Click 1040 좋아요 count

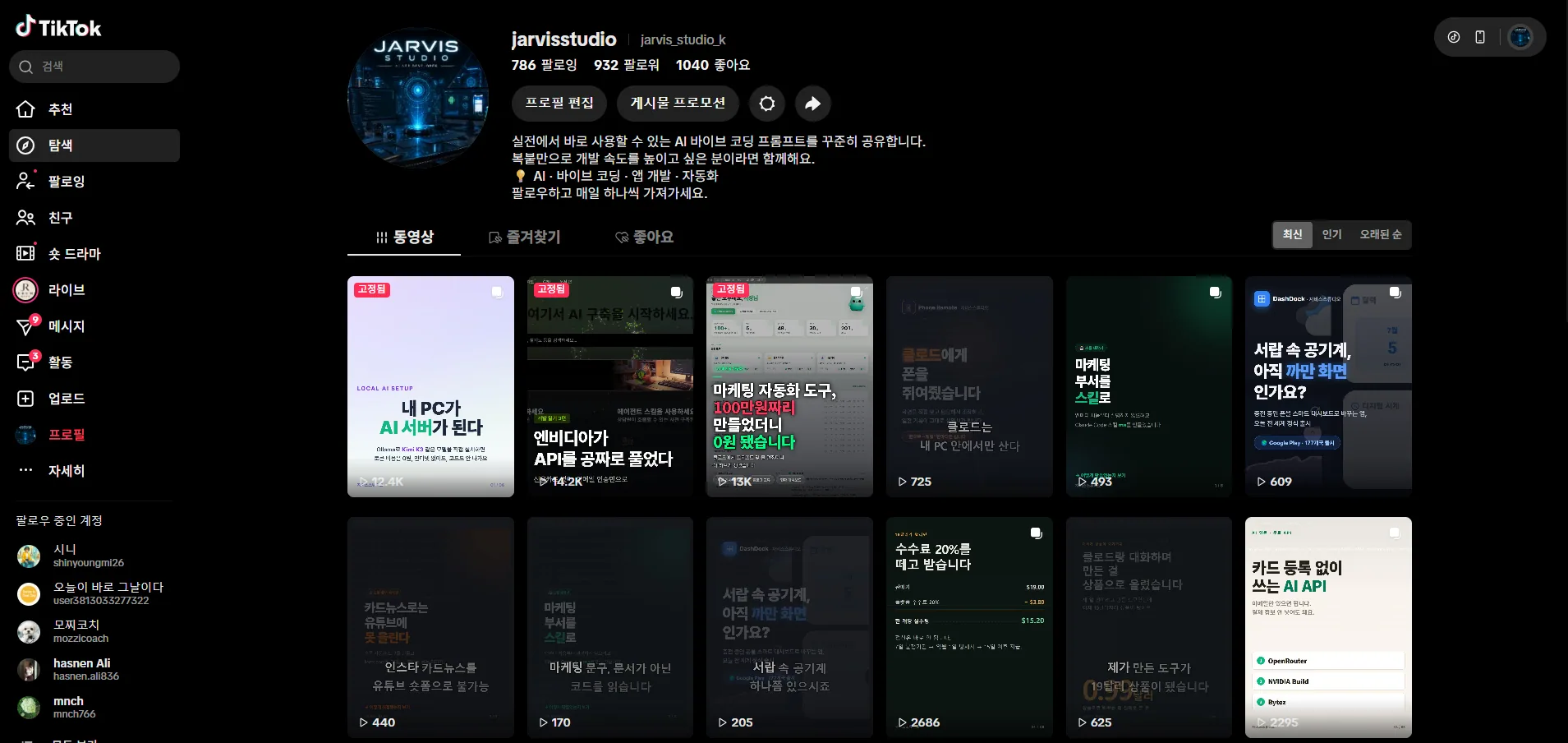(713, 65)
